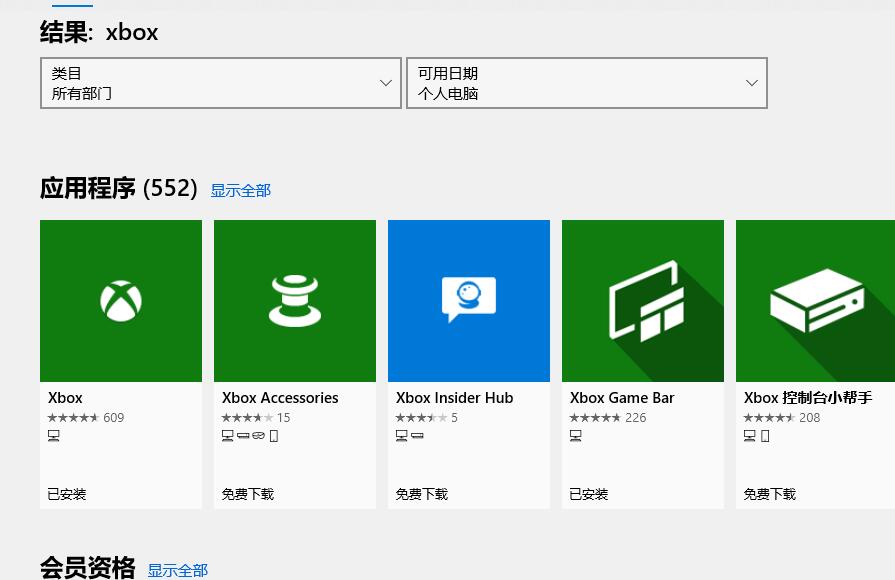
Task: Click the Xbox Game Bar green tile icon
Action: pyautogui.click(x=642, y=300)
